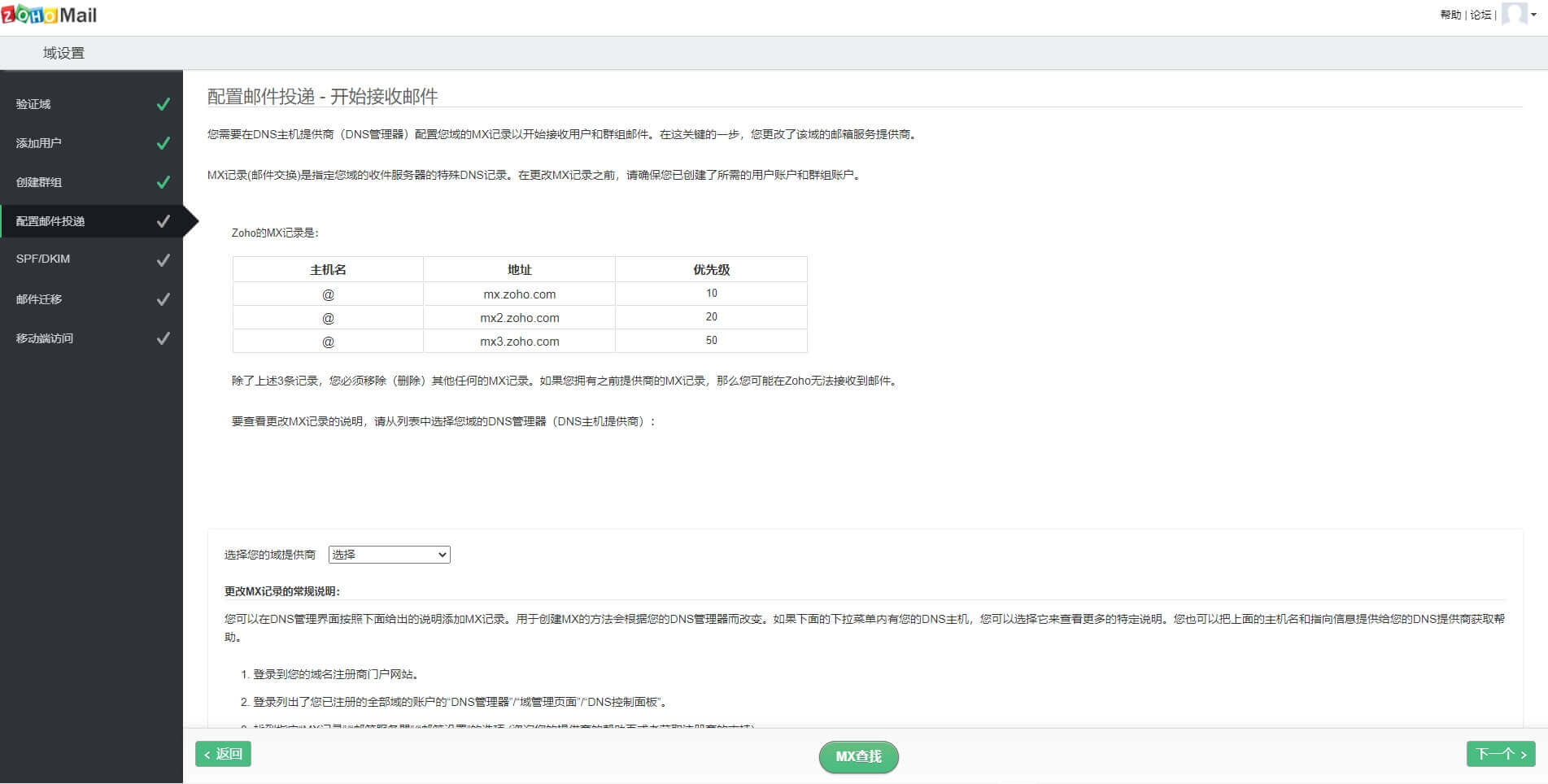This screenshot has width=1548, height=784.
Task: Click the checkmark next to 邮件迁移
Action: point(164,298)
